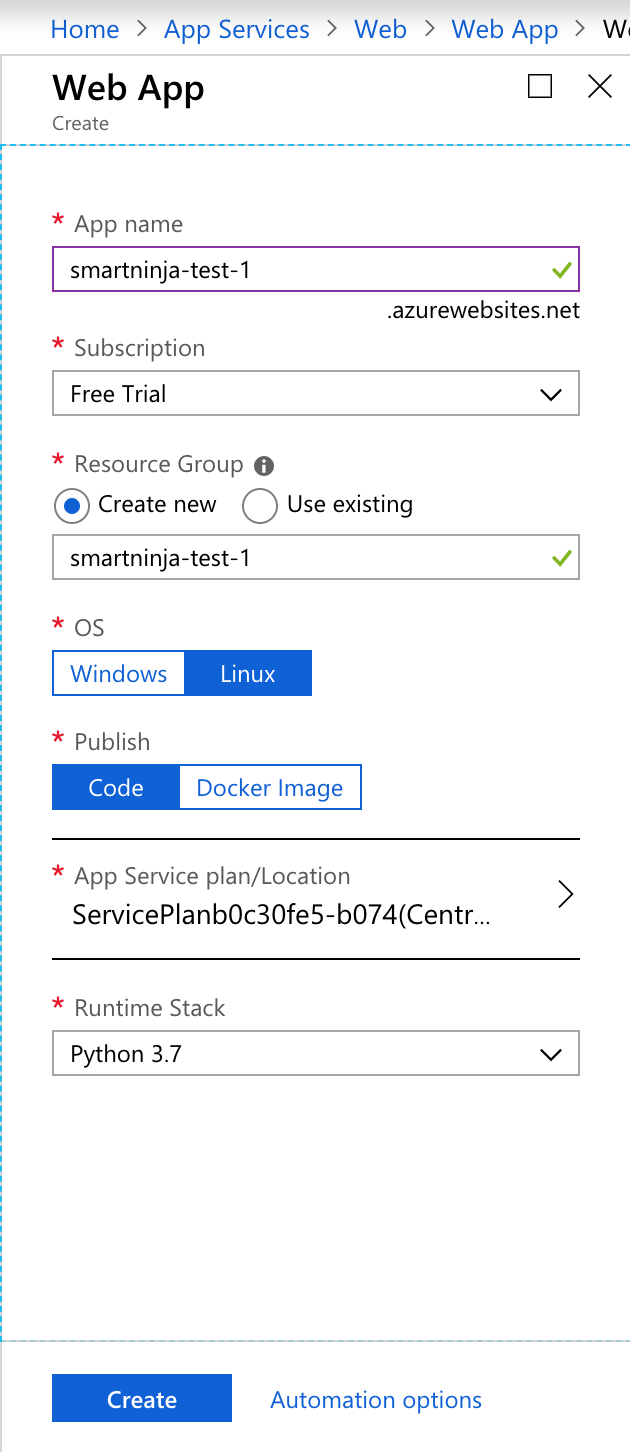The image size is (630, 1452).
Task: Click the App name input field
Action: 300,270
